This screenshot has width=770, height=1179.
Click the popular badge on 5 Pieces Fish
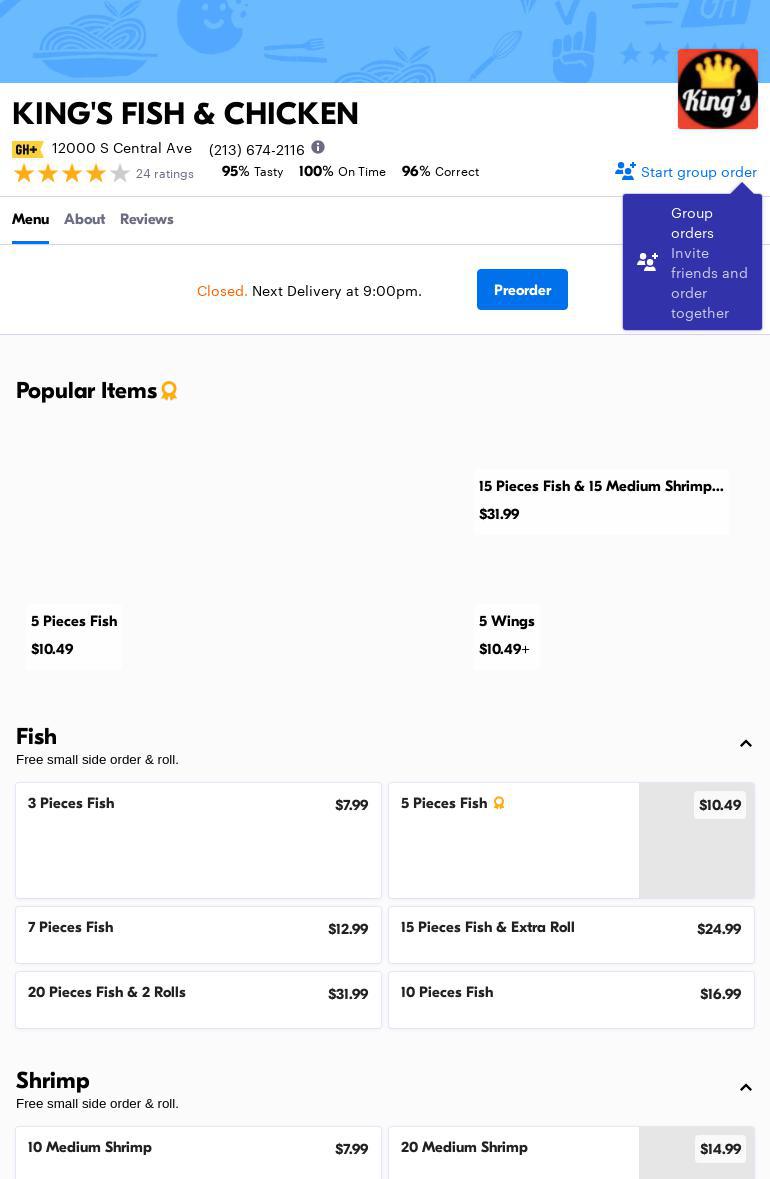coord(499,803)
